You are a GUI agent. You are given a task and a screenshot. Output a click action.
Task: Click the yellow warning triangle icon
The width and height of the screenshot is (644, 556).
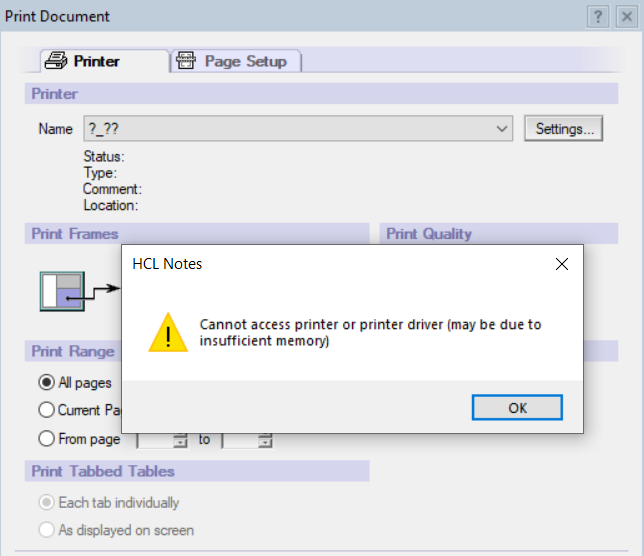pos(168,332)
